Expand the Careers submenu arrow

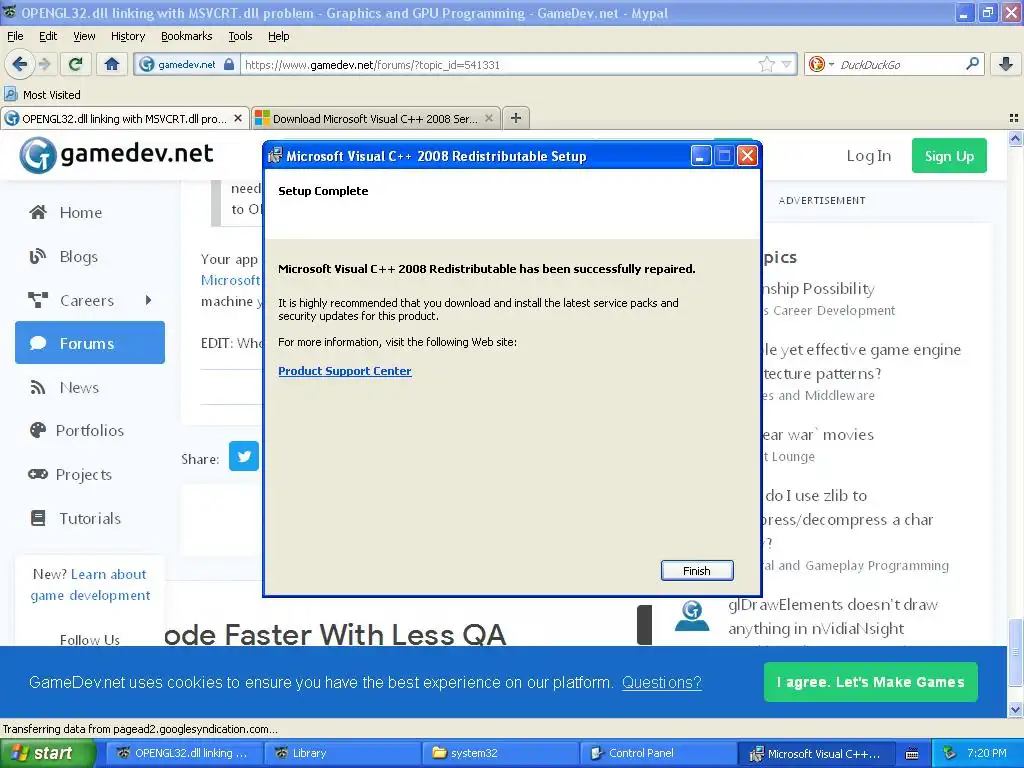coord(148,300)
